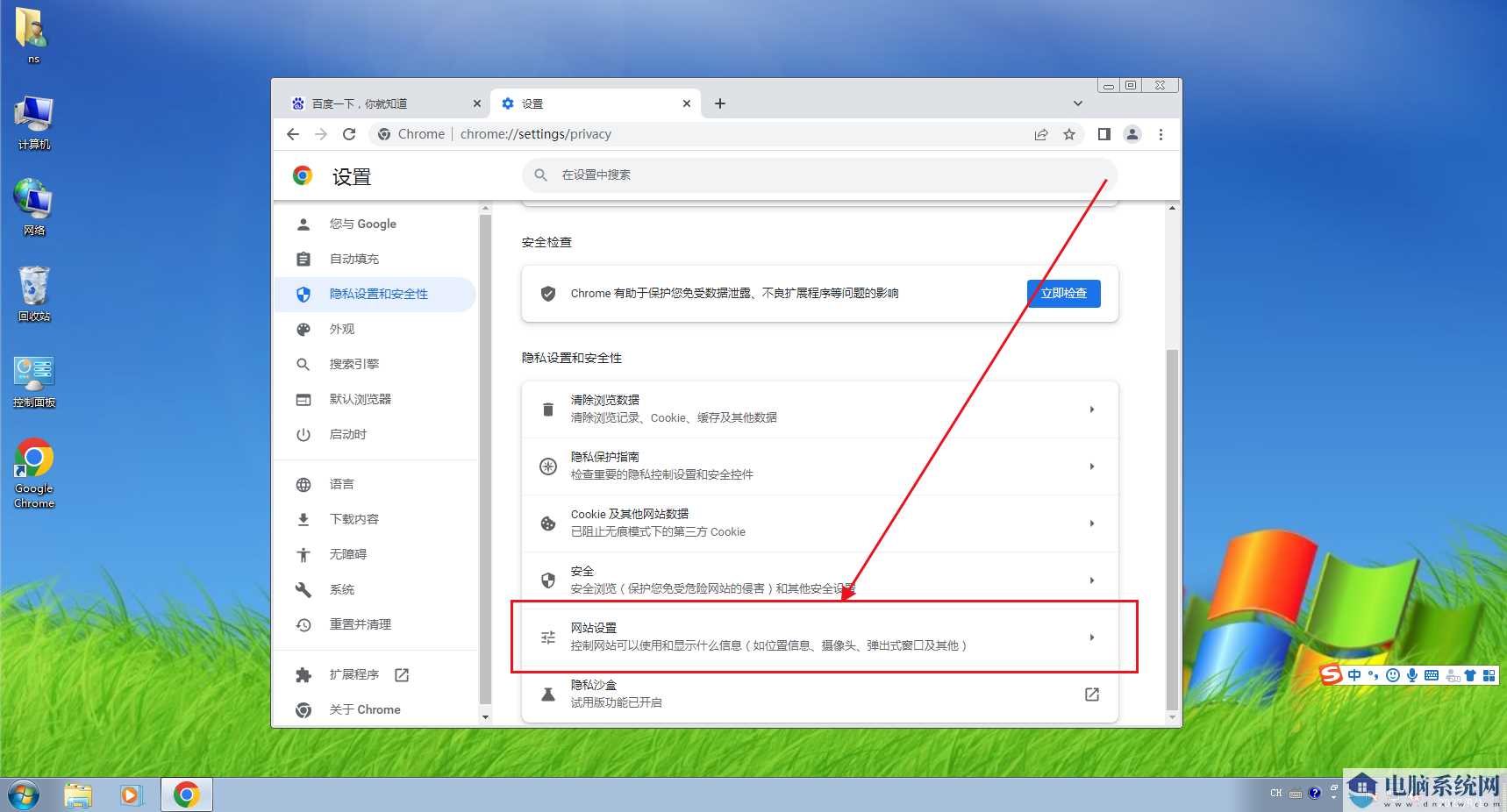The image size is (1507, 812).
Task: Open the 安全 settings row
Action: click(819, 581)
